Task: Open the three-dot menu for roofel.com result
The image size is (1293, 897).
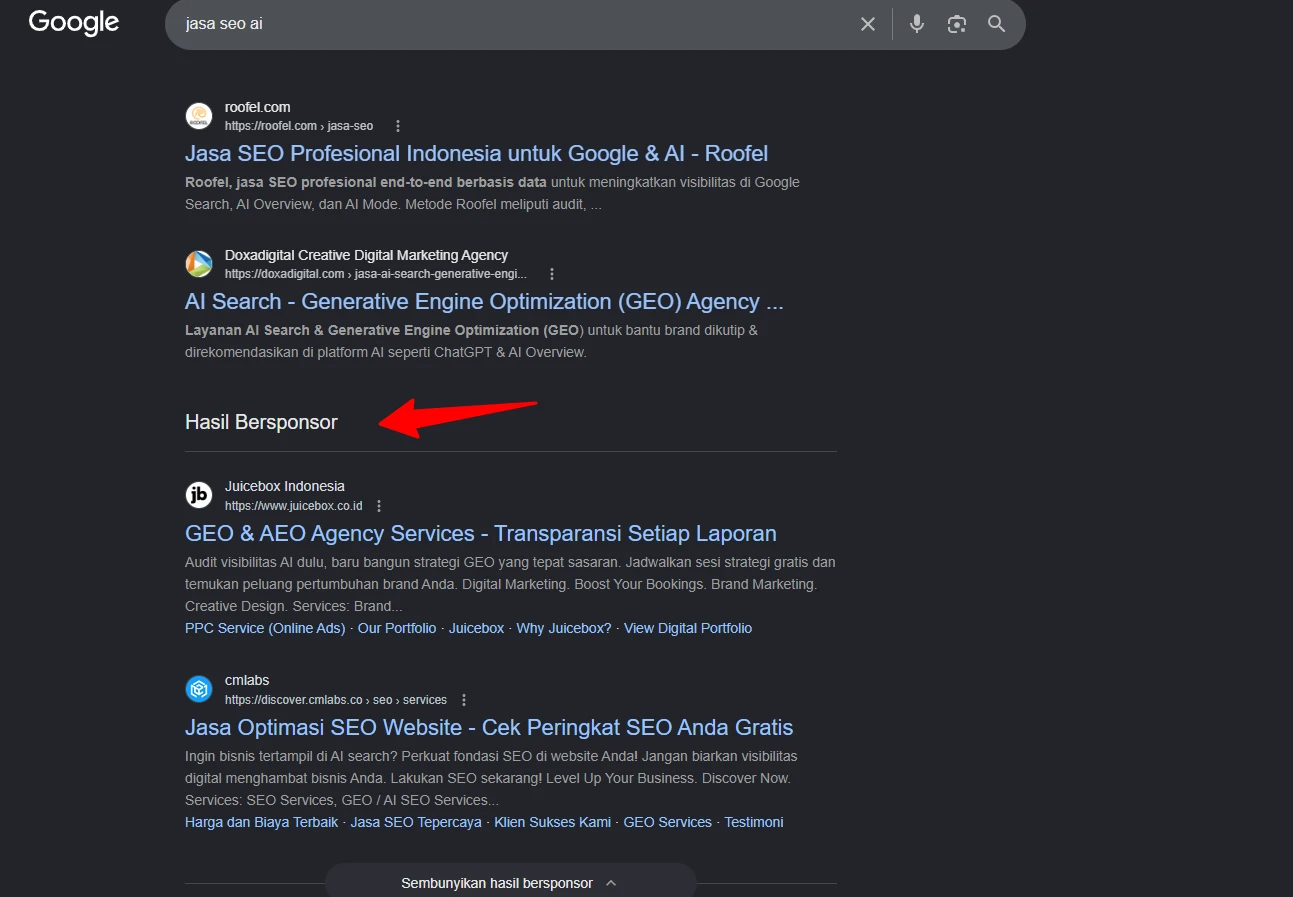Action: pos(398,126)
